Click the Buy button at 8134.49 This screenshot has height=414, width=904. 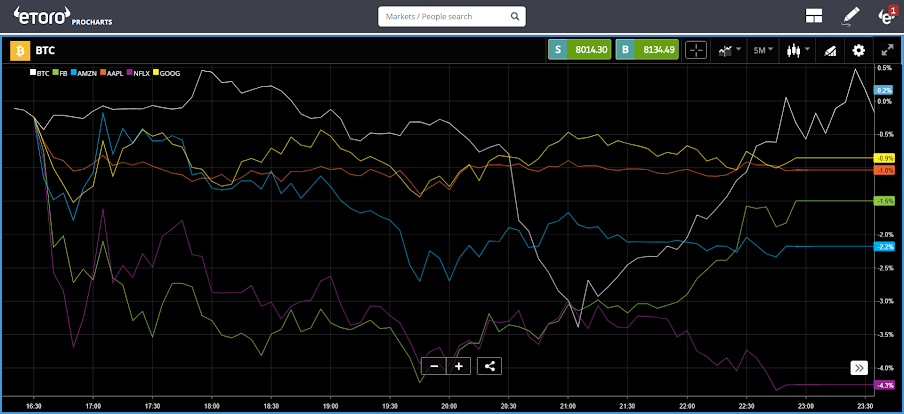point(647,50)
